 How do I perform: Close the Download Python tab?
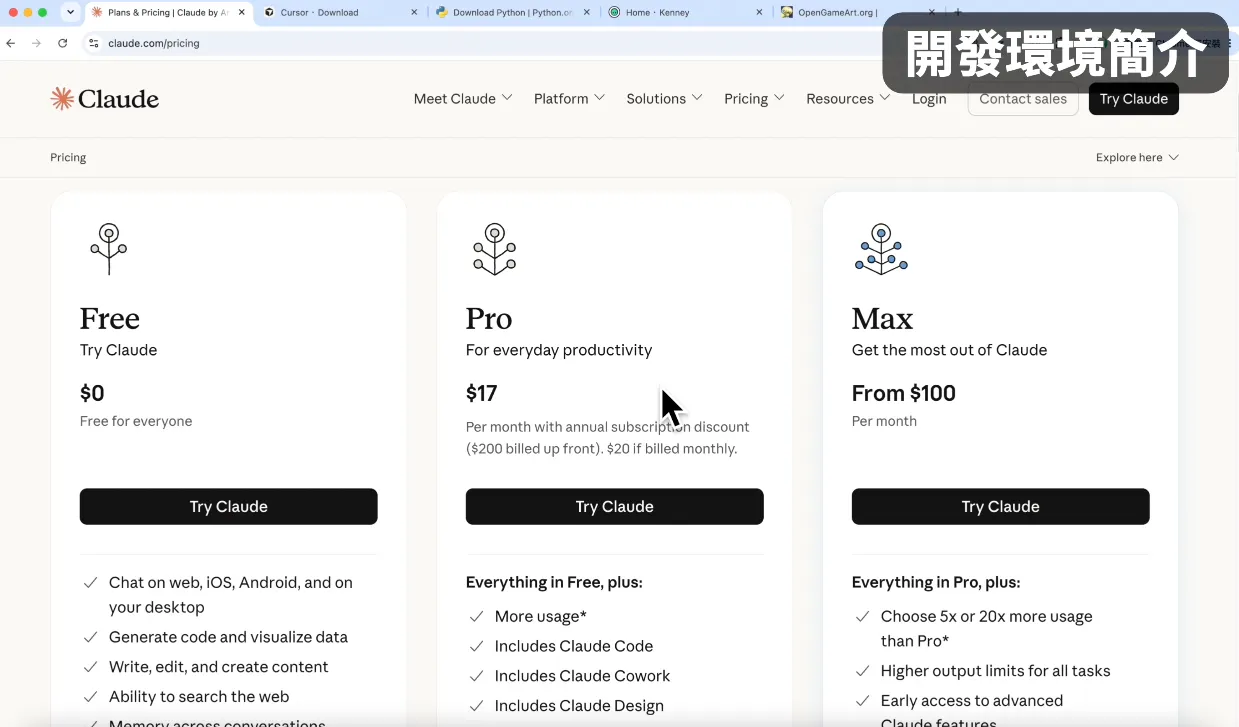[588, 12]
